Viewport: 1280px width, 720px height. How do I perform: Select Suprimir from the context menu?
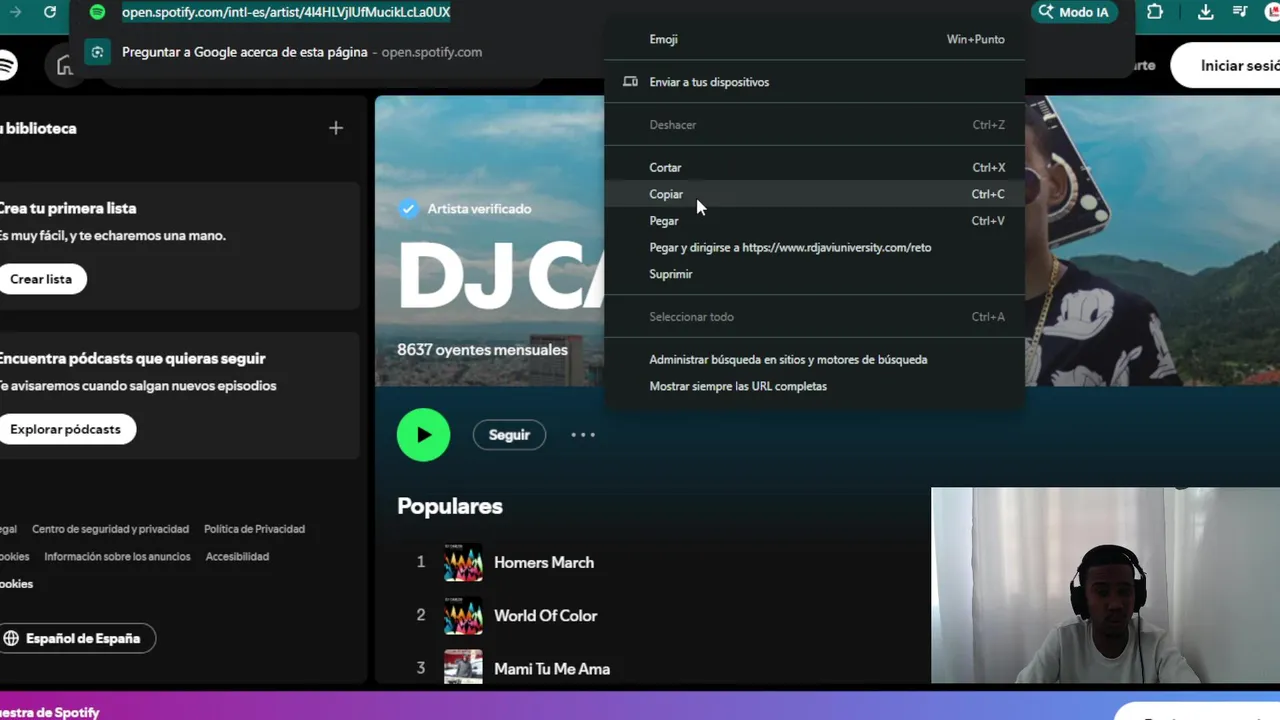(x=814, y=274)
